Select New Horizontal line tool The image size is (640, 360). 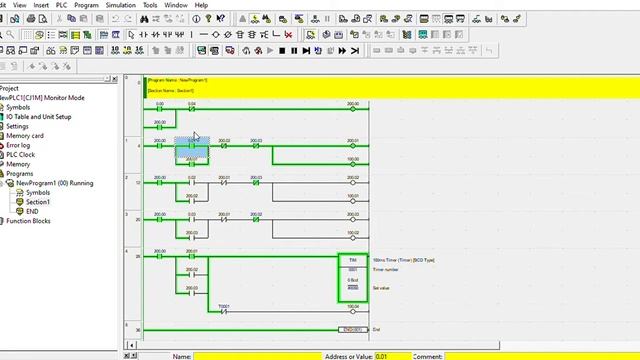204,35
